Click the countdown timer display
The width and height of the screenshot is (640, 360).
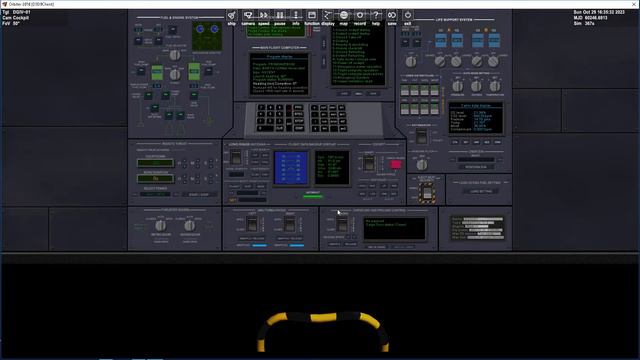pos(155,163)
